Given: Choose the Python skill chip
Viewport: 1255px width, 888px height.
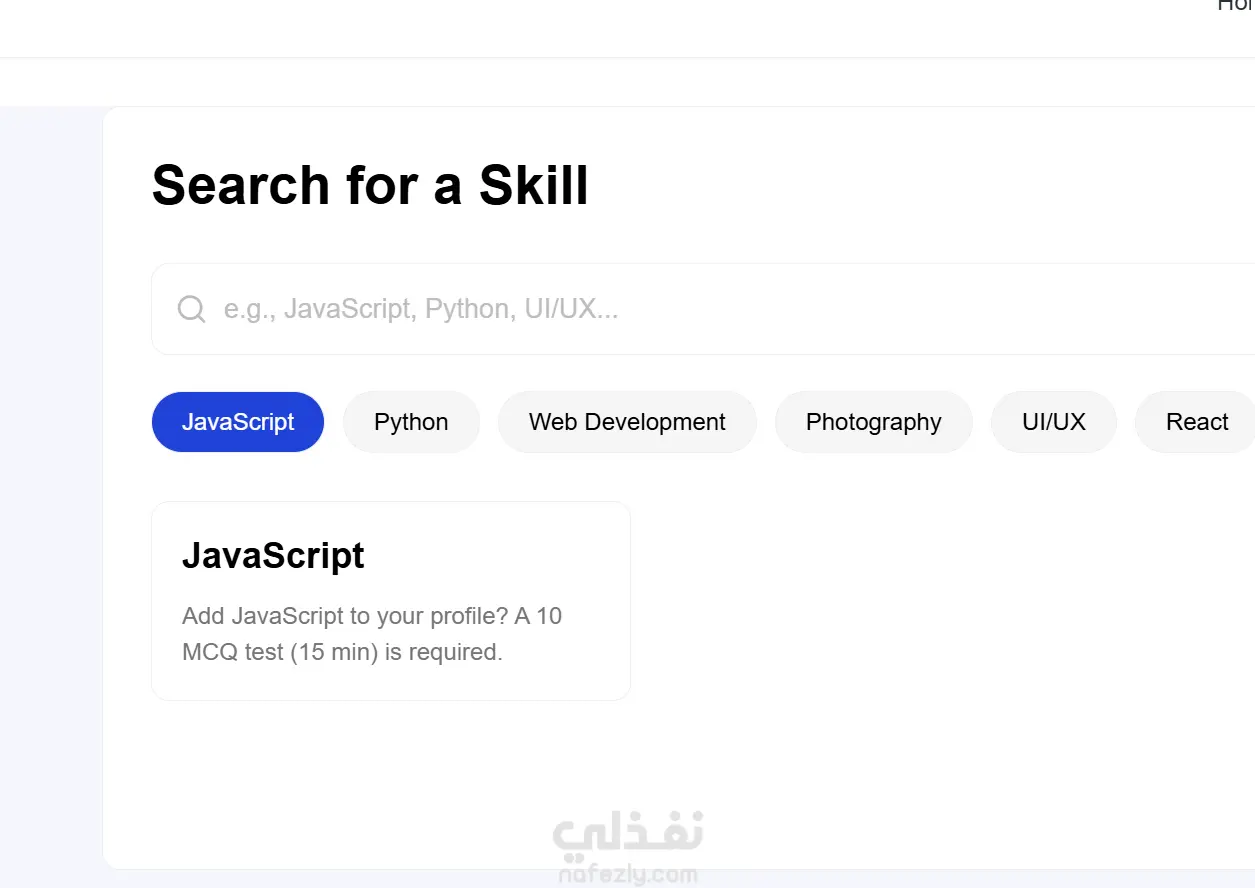Looking at the screenshot, I should (x=411, y=422).
